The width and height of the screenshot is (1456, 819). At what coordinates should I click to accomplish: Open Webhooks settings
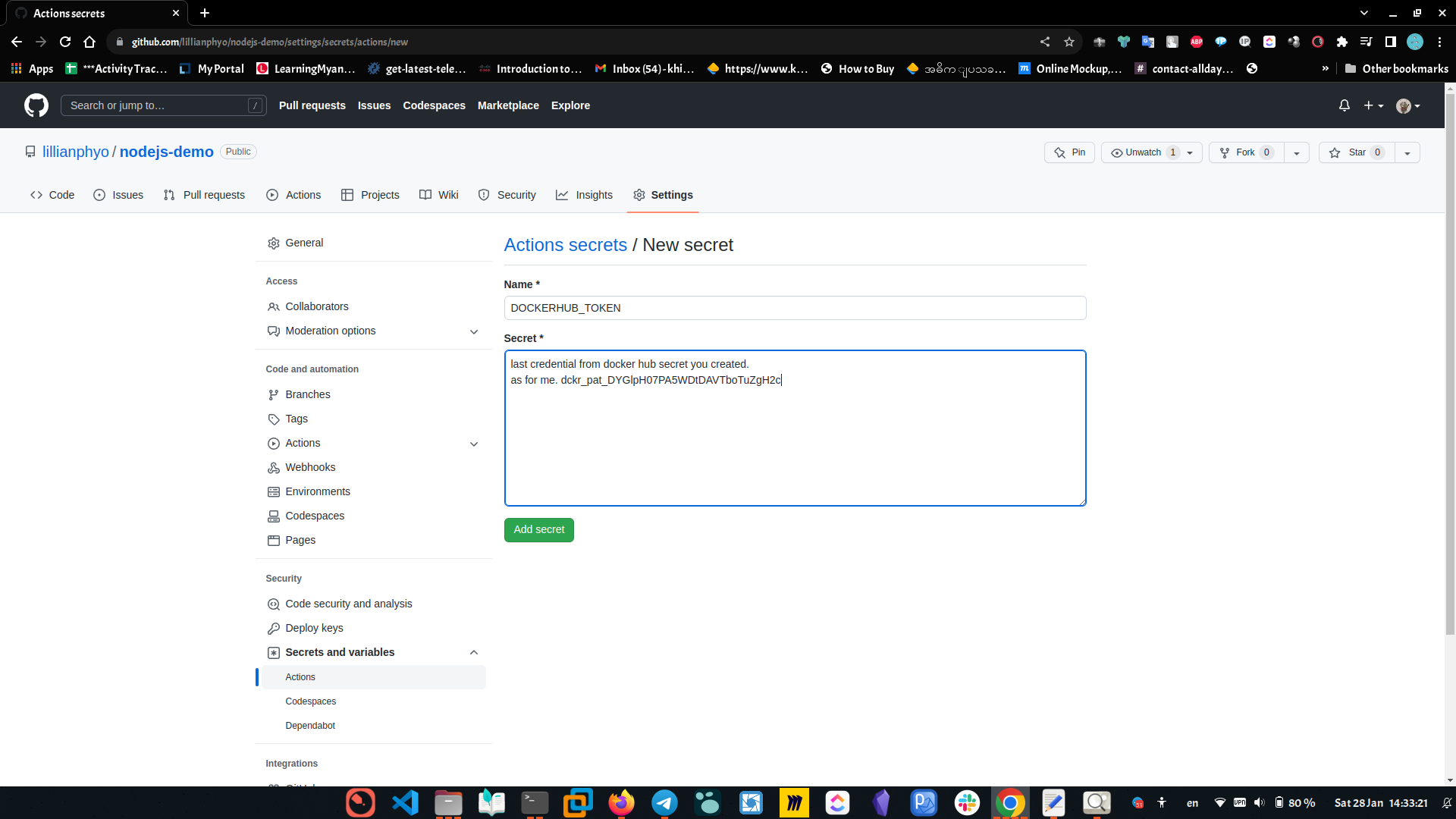pos(375,467)
